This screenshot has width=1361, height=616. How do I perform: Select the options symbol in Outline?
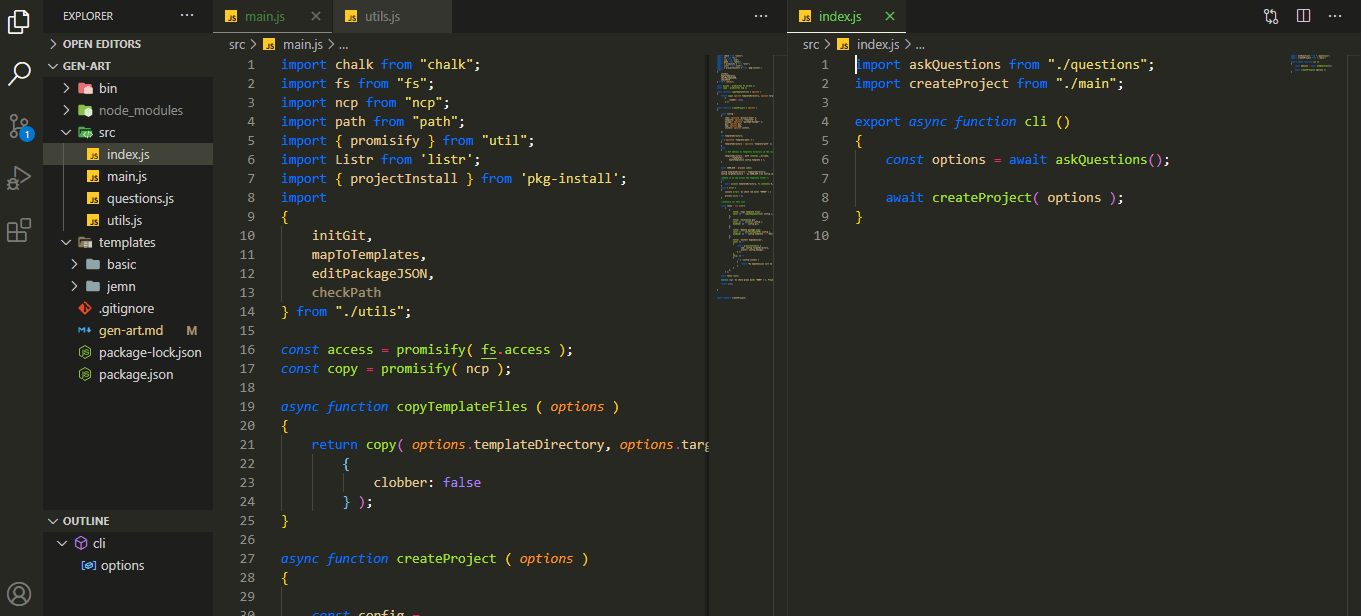coord(122,565)
